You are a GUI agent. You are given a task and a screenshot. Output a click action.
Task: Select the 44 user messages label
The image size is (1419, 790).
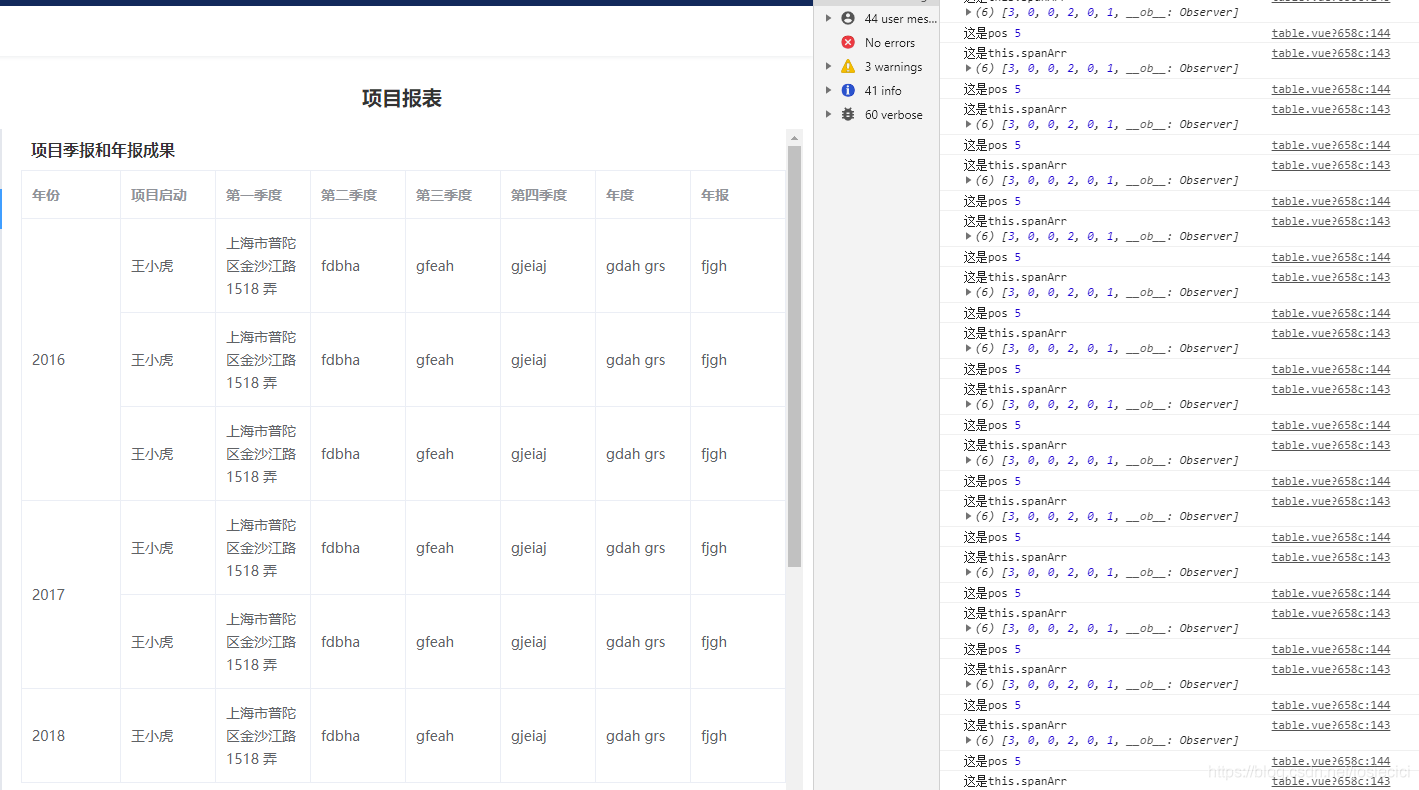click(x=901, y=19)
